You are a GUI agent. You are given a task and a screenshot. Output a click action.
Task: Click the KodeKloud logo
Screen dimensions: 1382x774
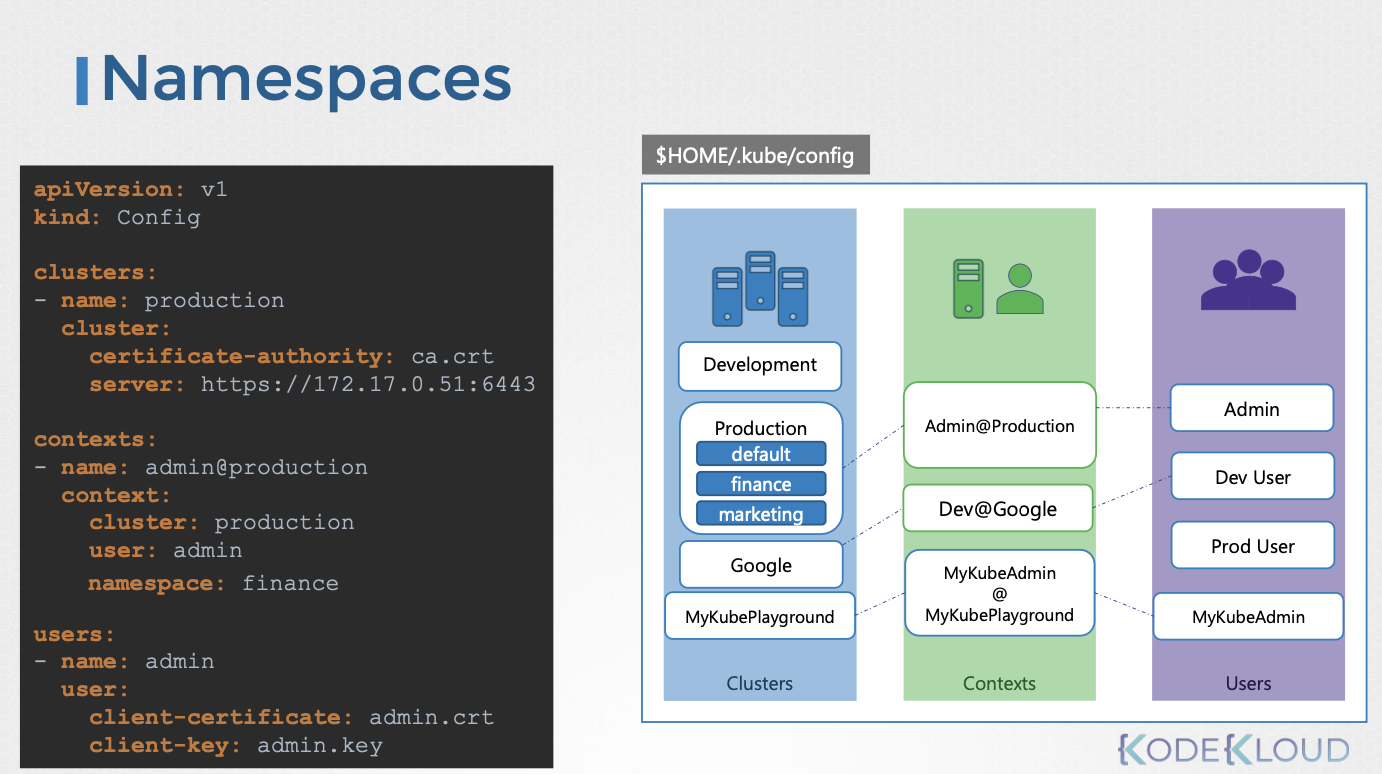click(1233, 749)
